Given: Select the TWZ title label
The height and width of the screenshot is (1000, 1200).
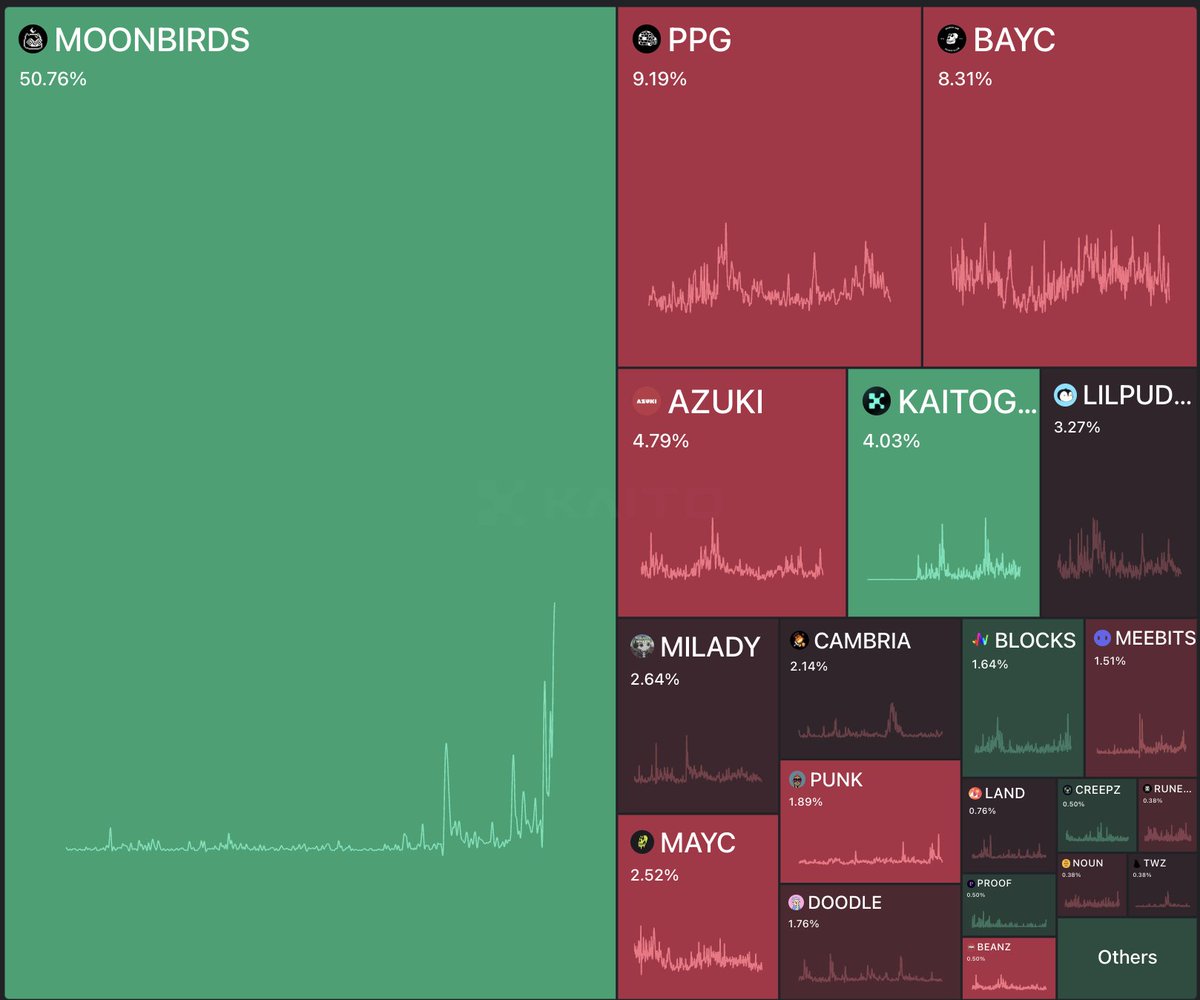Looking at the screenshot, I should coord(1155,862).
